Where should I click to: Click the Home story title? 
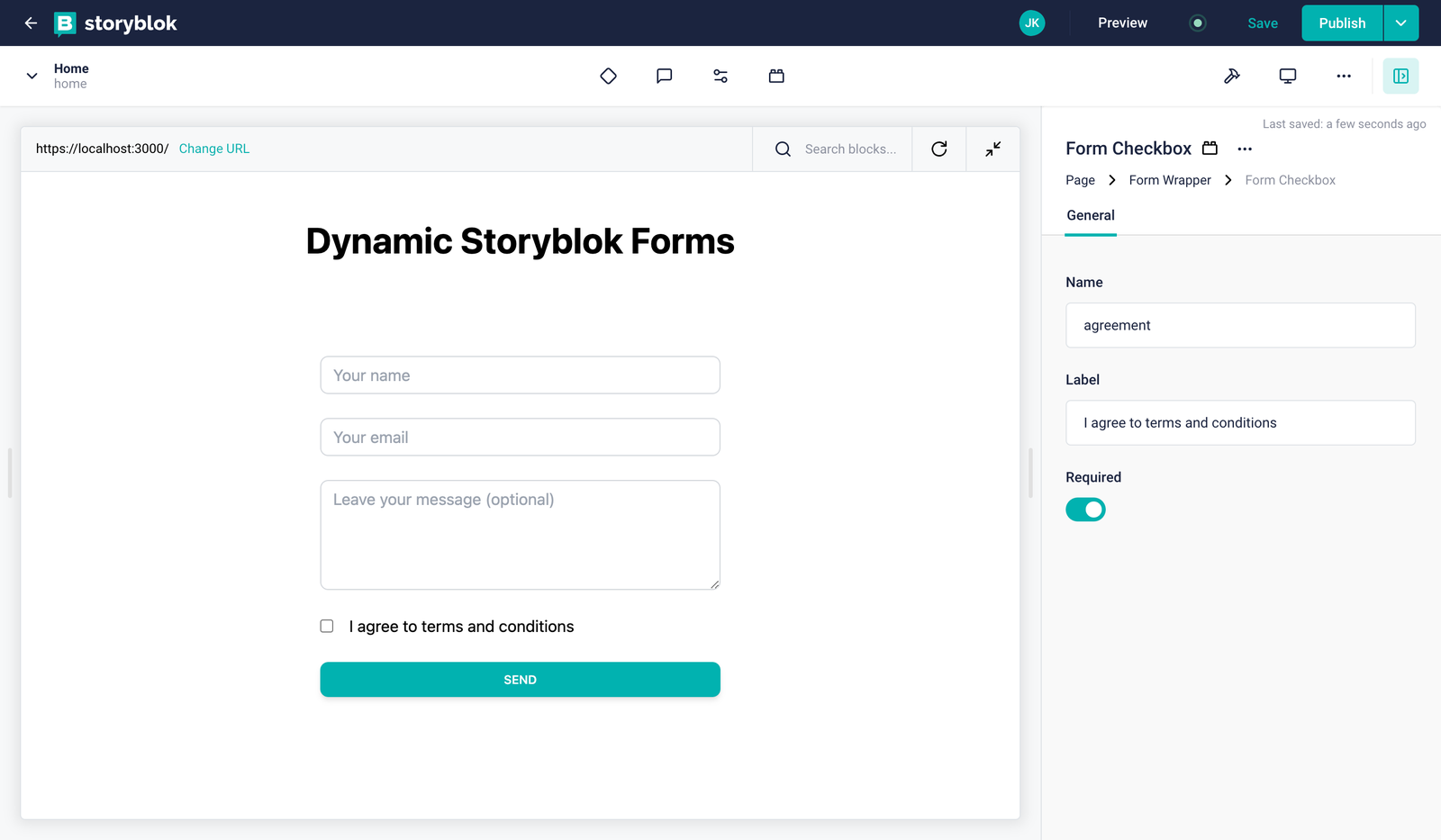pos(71,68)
